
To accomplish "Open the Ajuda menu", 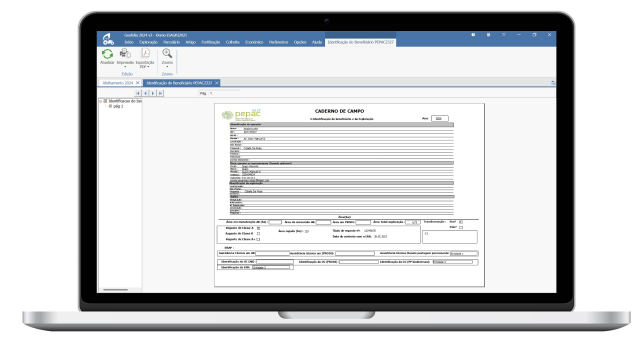I will click(x=317, y=42).
